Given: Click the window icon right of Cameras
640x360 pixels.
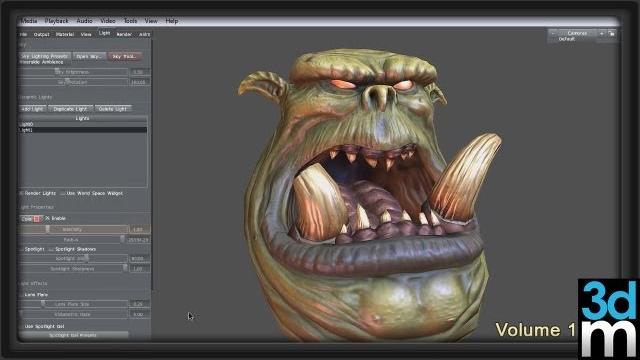Looking at the screenshot, I should [611, 33].
